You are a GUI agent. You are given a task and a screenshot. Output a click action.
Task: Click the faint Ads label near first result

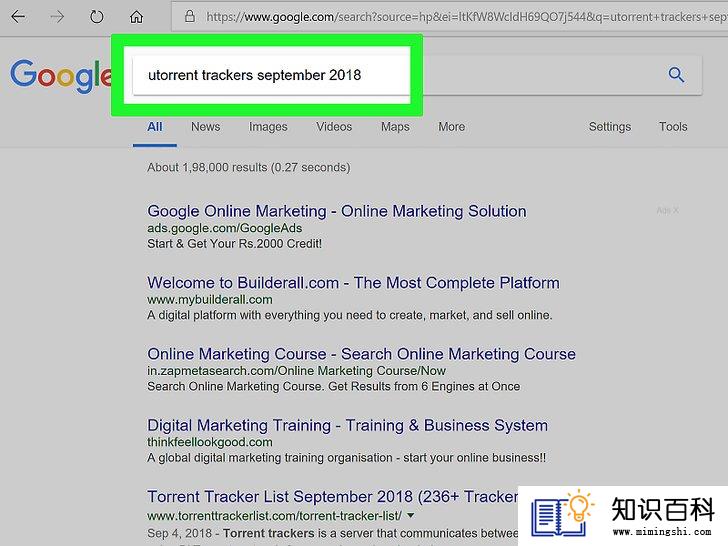pos(667,211)
